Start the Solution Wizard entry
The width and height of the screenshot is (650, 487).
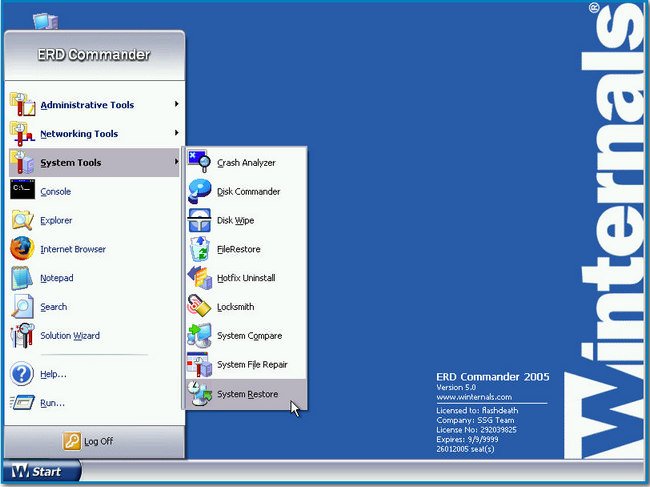pos(94,335)
